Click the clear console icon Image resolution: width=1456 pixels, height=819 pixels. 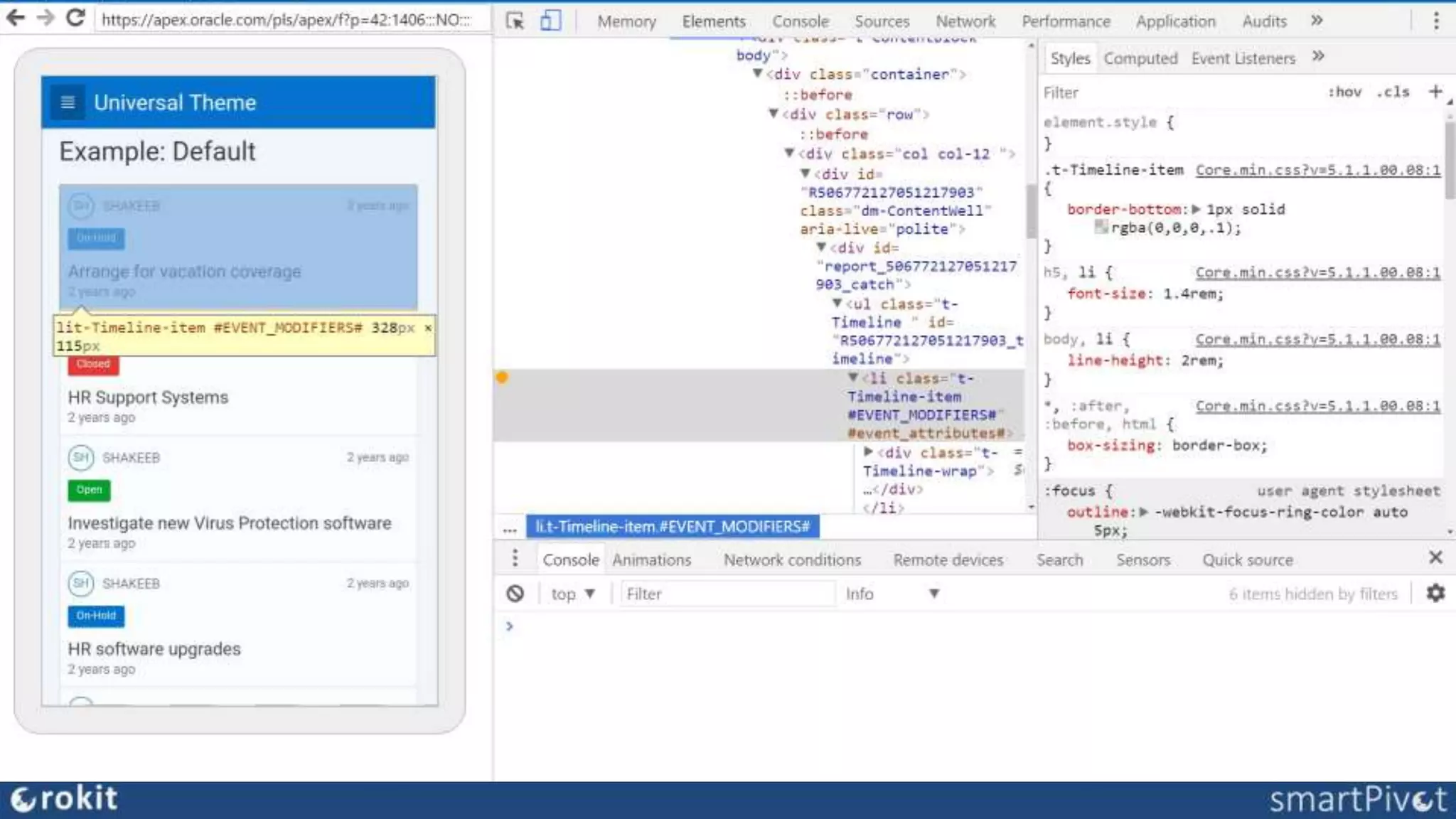pos(515,594)
